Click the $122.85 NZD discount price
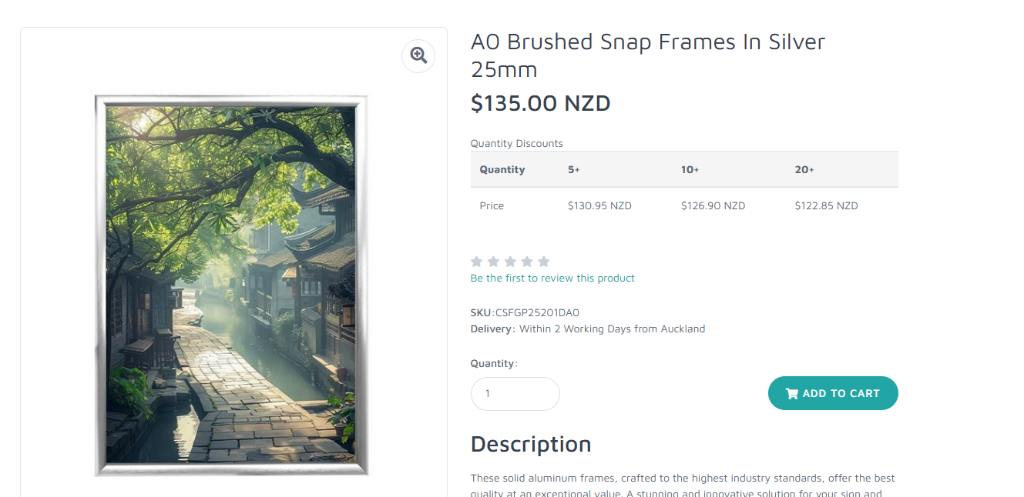 (826, 206)
